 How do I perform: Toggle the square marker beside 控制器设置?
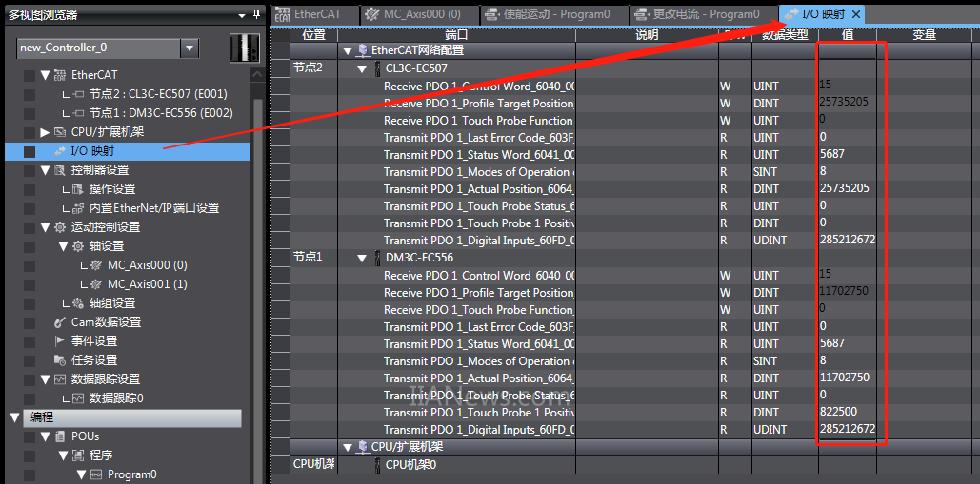[x=28, y=170]
